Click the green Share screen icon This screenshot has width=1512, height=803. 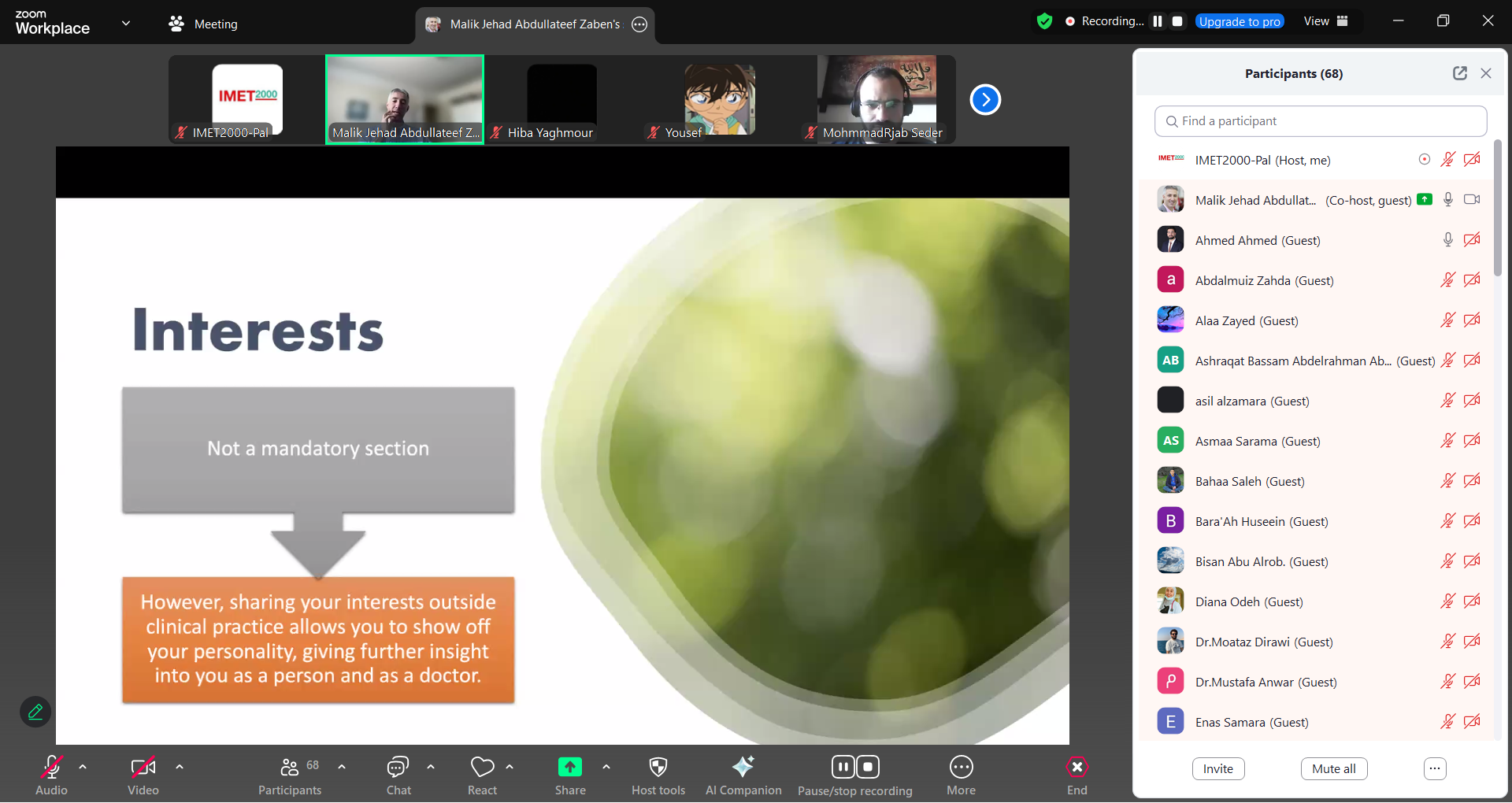pos(569,768)
